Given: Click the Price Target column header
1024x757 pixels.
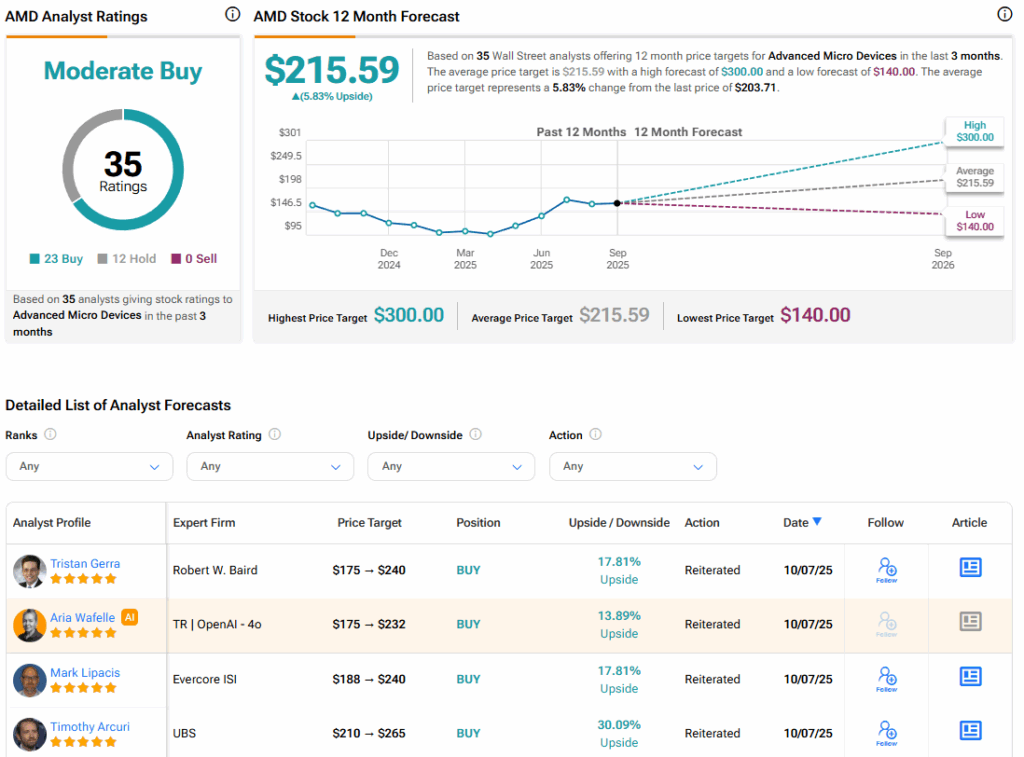Looking at the screenshot, I should click(369, 523).
